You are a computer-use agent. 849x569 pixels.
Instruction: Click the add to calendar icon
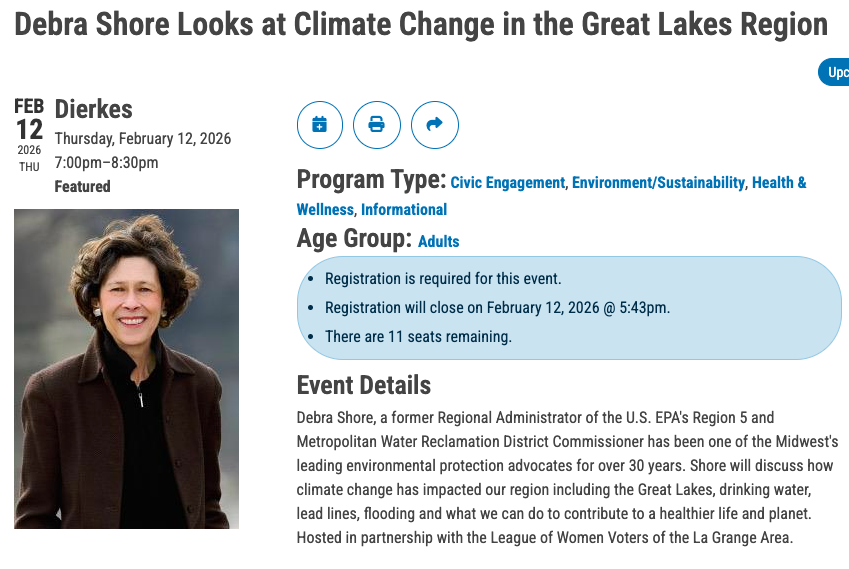320,125
